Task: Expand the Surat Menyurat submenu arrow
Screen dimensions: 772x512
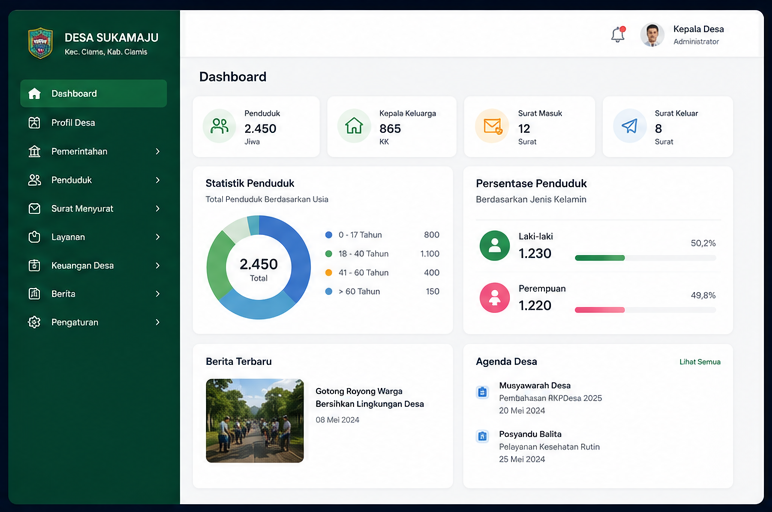Action: click(x=158, y=208)
